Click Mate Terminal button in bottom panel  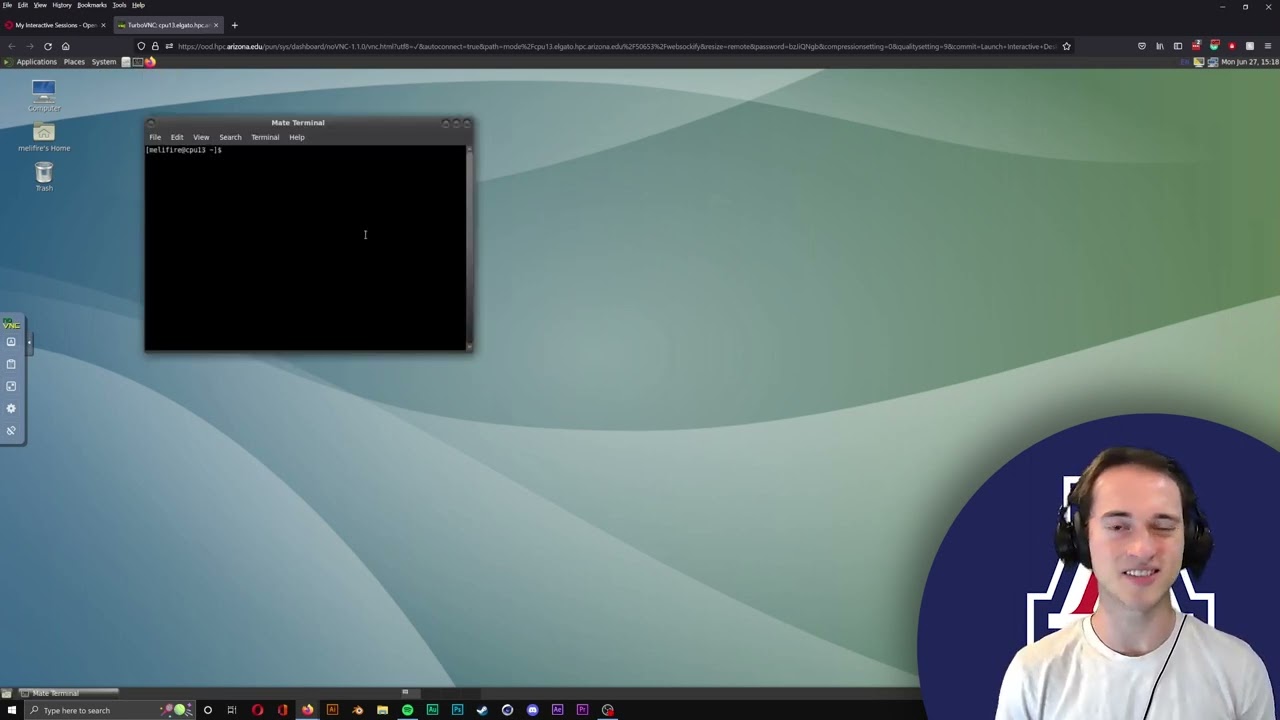pos(67,693)
